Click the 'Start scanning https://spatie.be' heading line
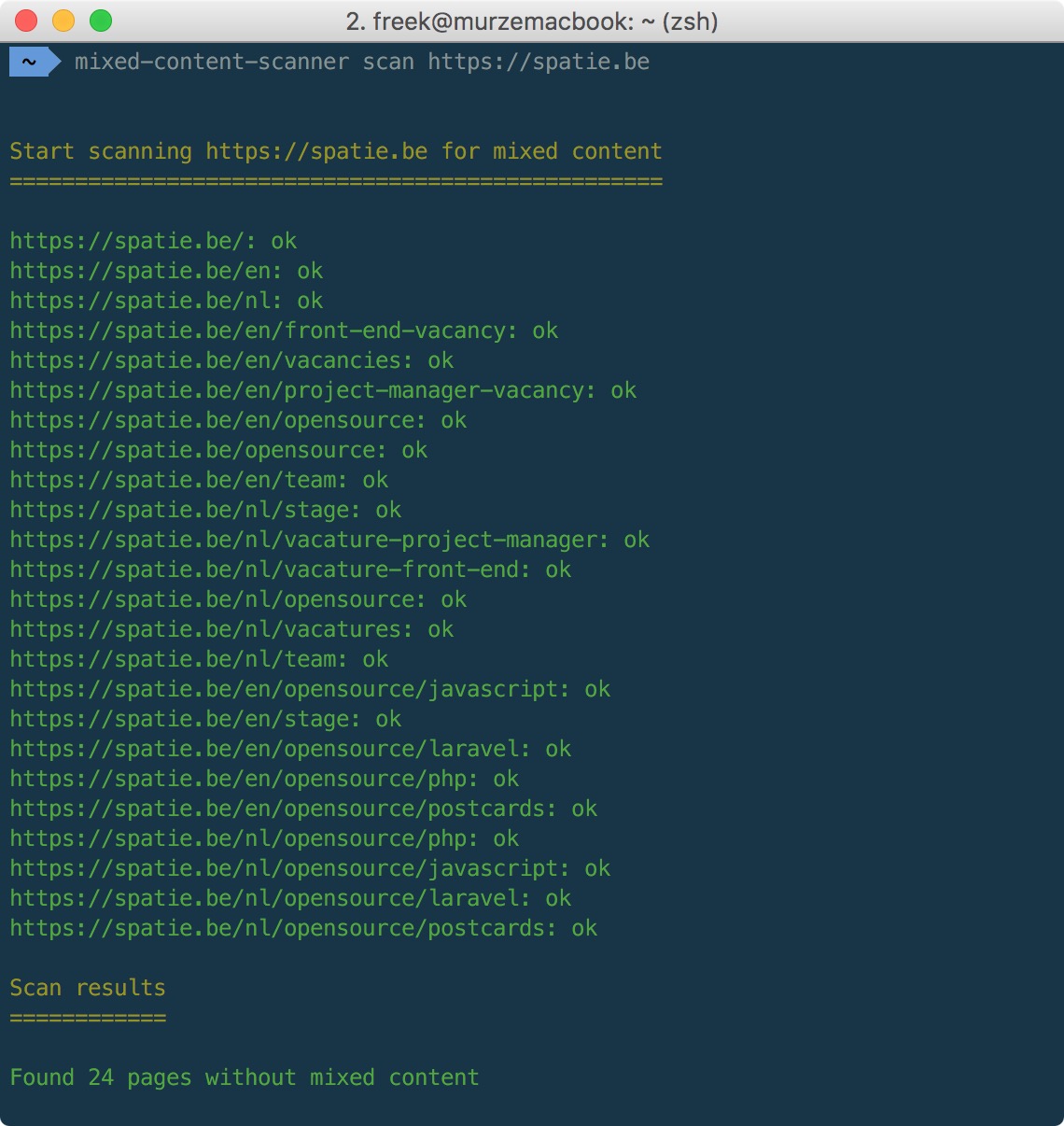Screen dimensions: 1064x1126 pos(336,151)
